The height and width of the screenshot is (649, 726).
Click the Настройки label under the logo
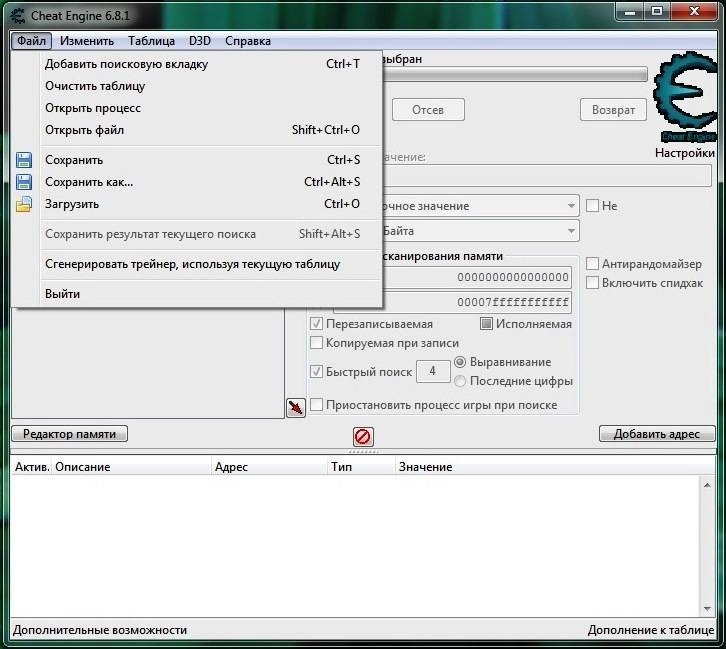pyautogui.click(x=685, y=153)
